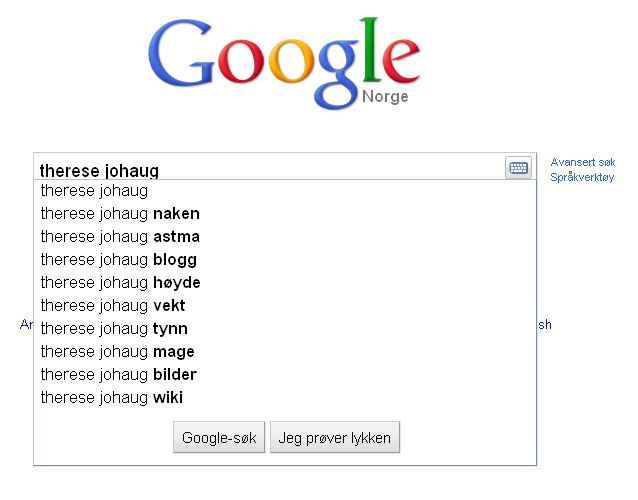
Task: Select suggestion 'therese johaug vekt'
Action: pyautogui.click(x=285, y=306)
